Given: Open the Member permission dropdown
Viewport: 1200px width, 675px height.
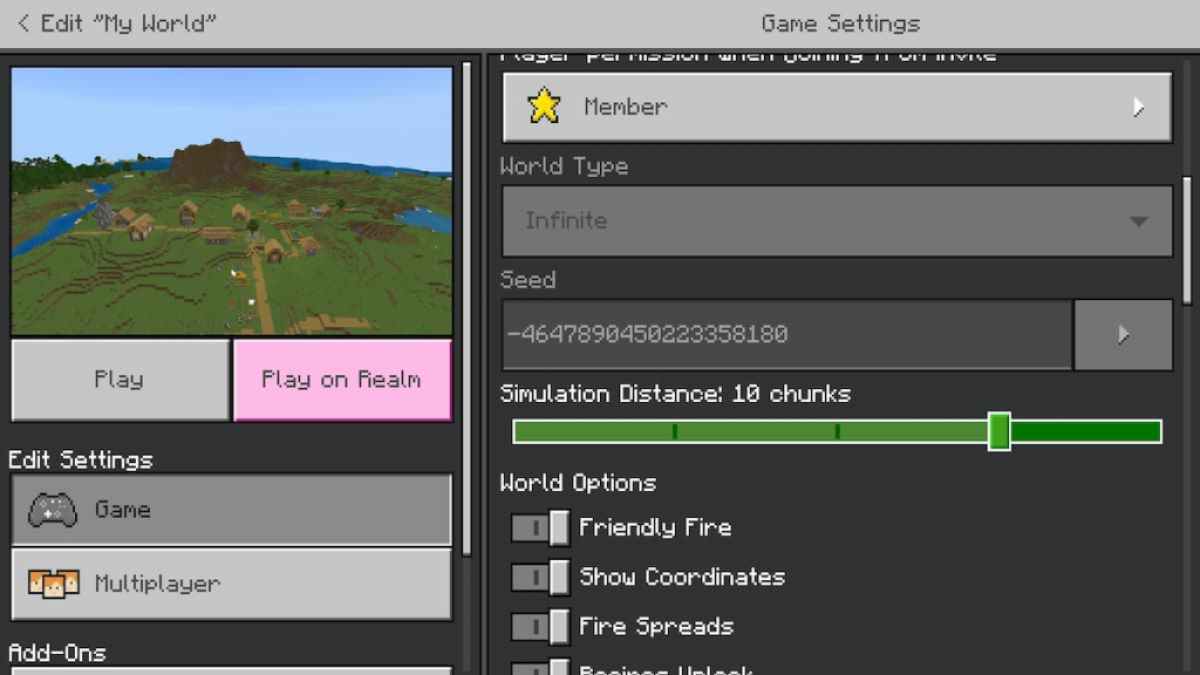Looking at the screenshot, I should [837, 107].
